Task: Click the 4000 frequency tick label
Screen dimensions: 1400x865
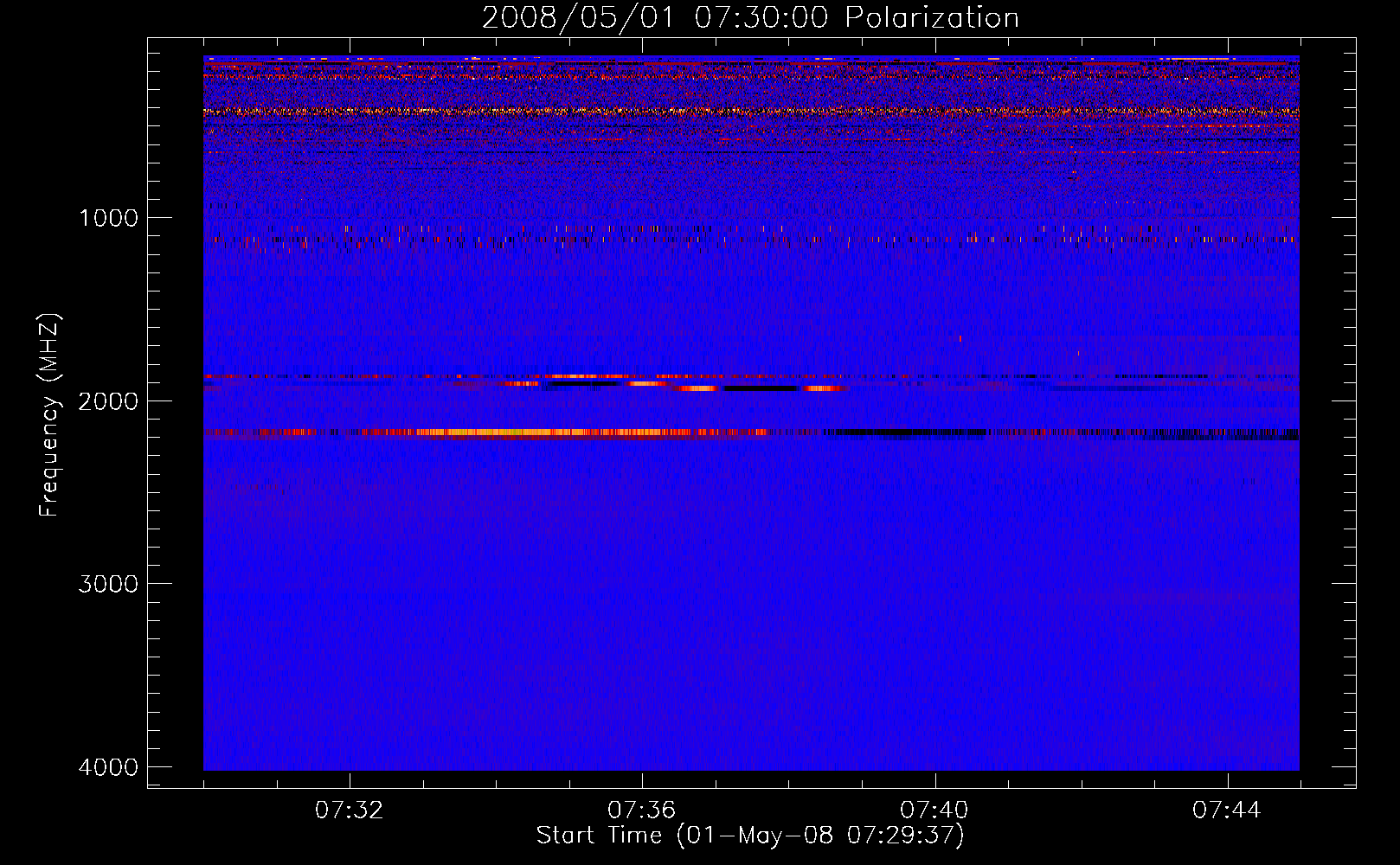Action: click(108, 767)
